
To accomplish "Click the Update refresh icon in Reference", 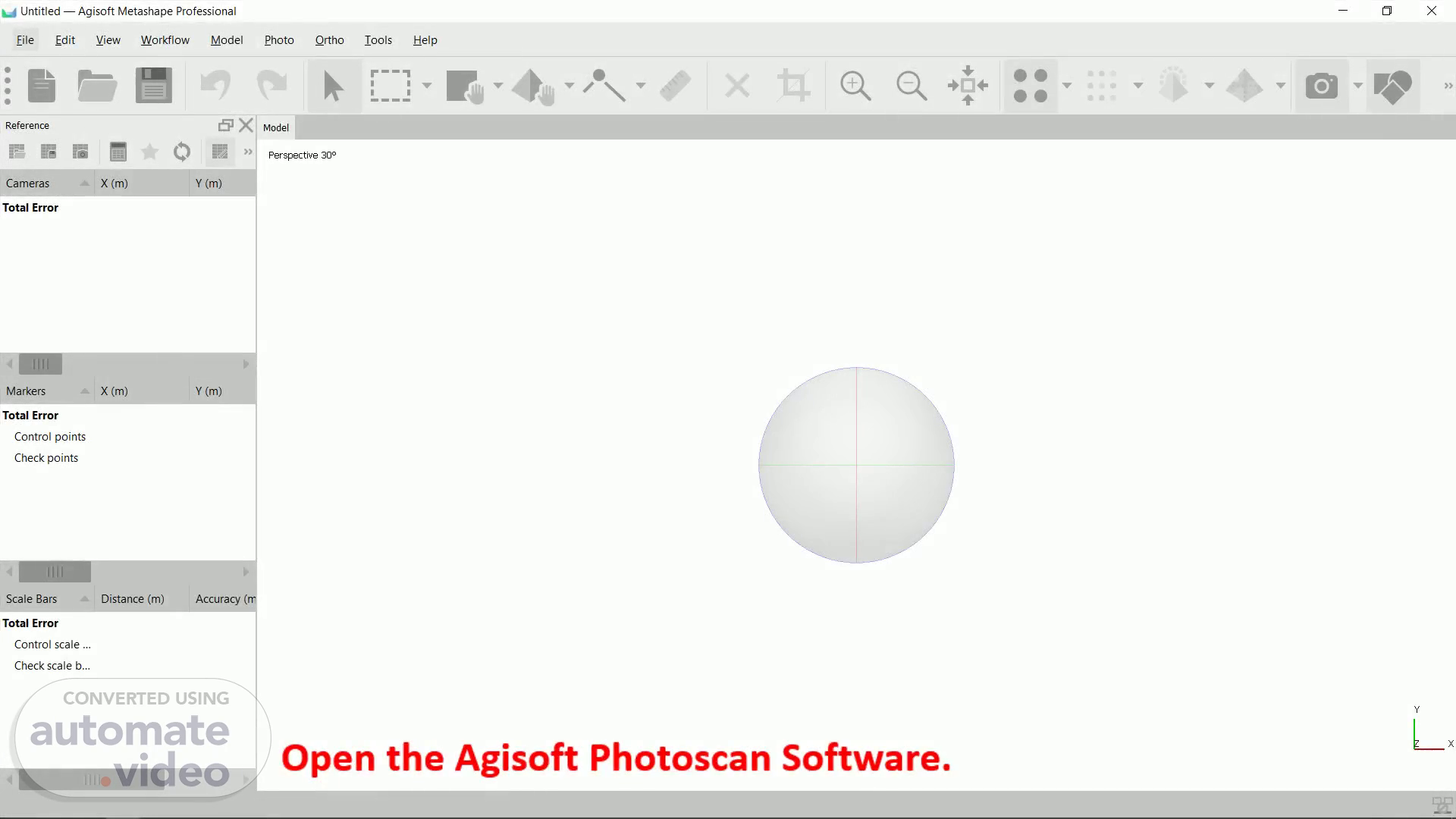I will [181, 152].
